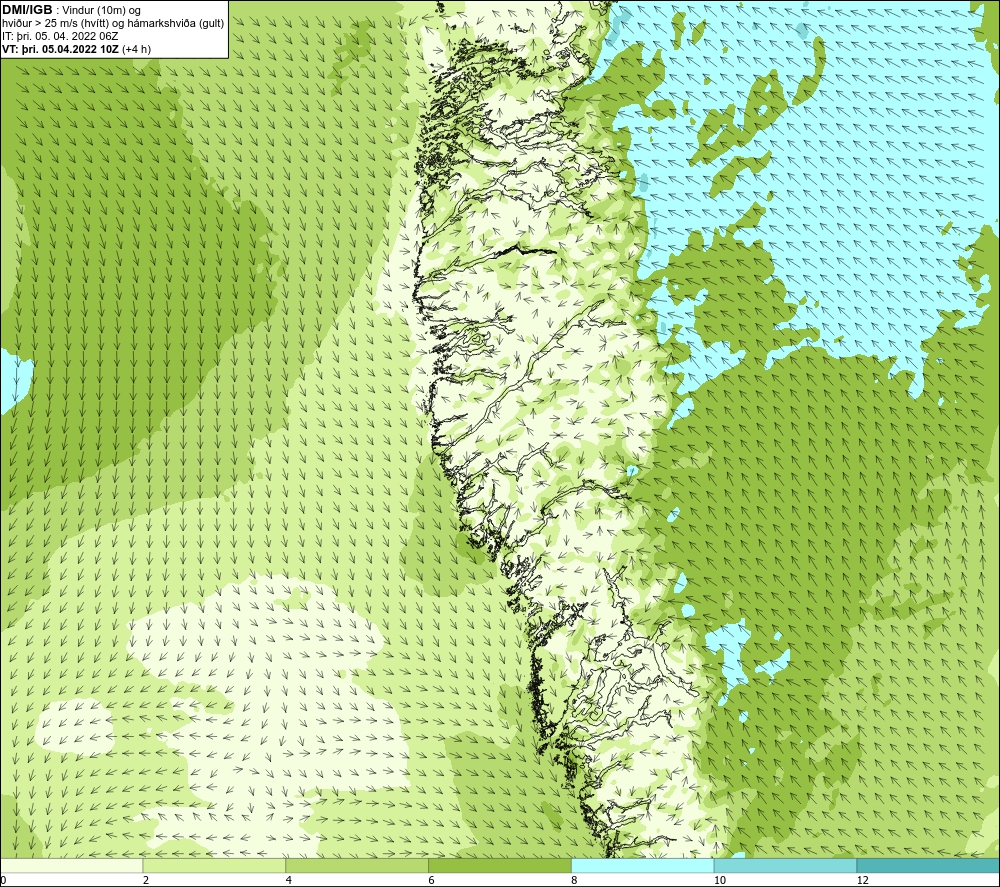Click the scale label '10'
The image size is (1000, 887).
719,880
